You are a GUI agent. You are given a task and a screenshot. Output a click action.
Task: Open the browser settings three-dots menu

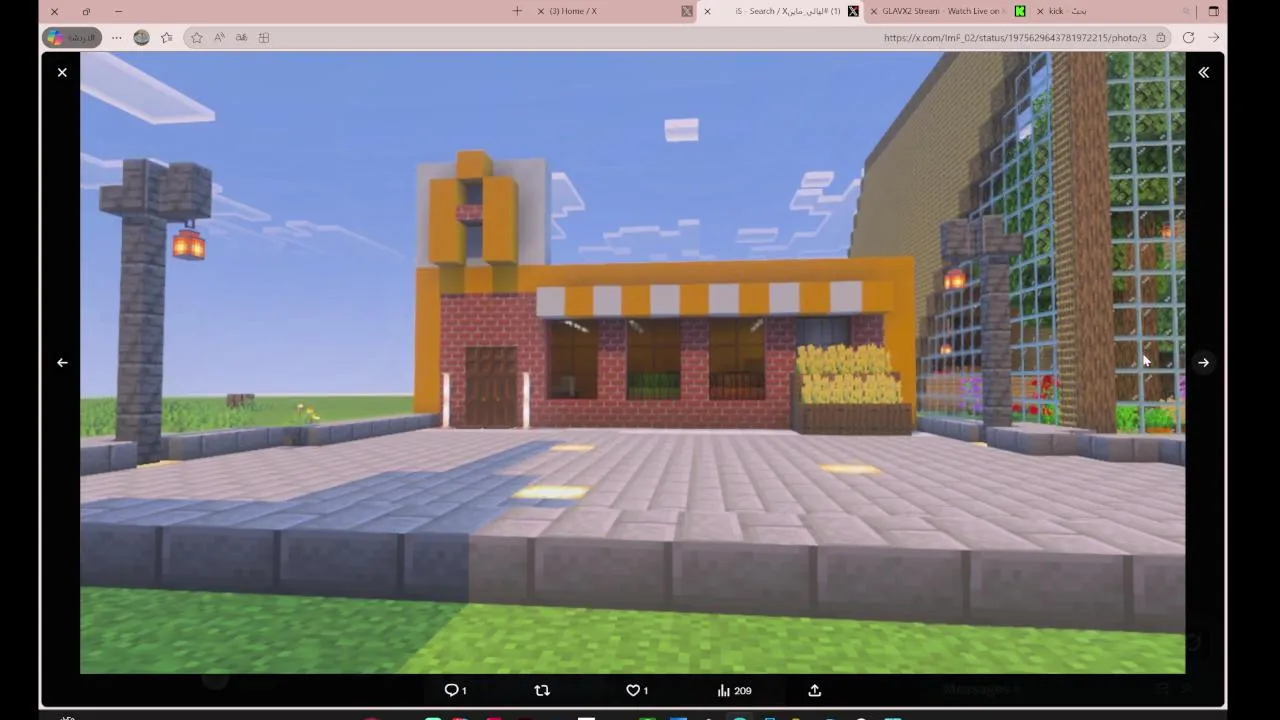pyautogui.click(x=117, y=37)
